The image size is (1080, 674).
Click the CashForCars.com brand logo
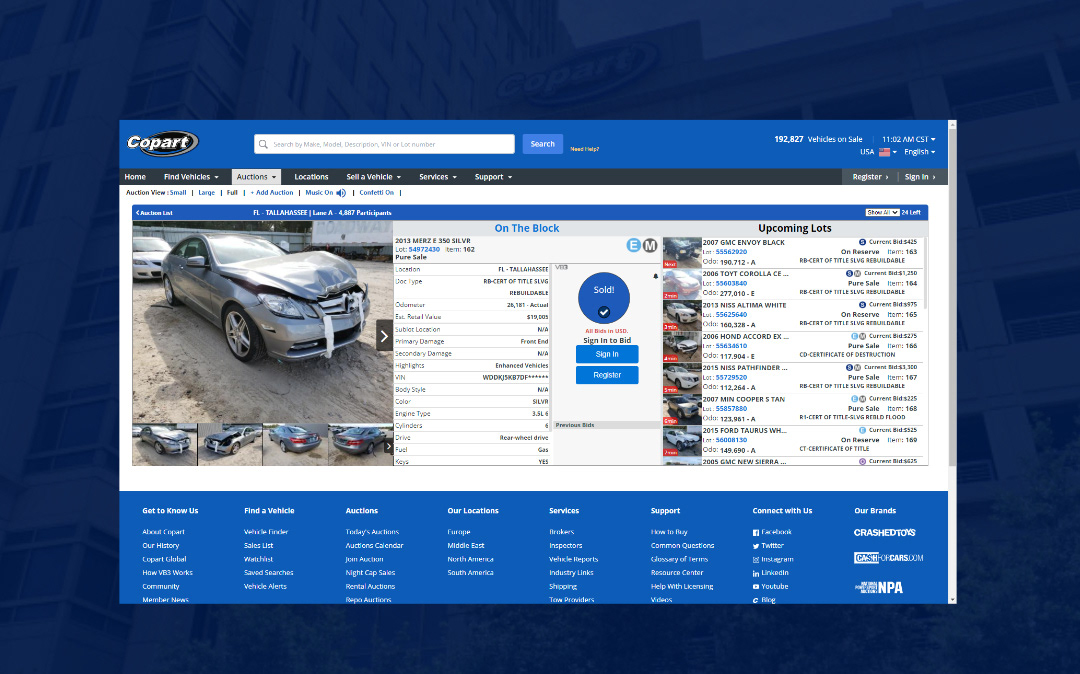[x=889, y=558]
